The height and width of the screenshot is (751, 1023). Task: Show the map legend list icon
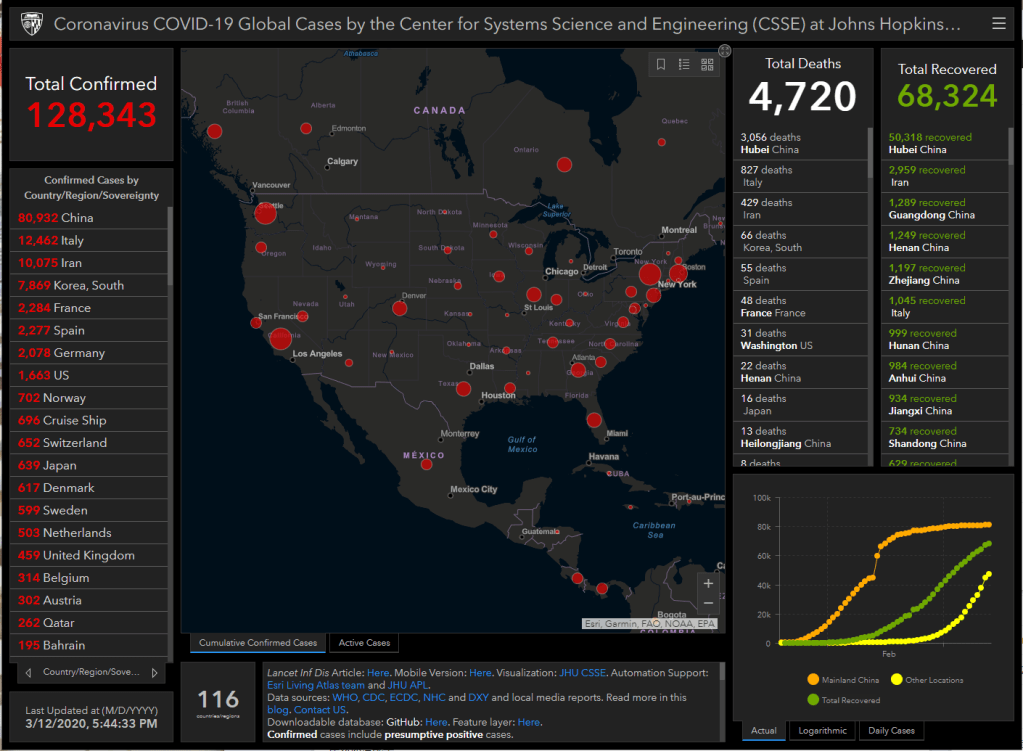point(684,65)
